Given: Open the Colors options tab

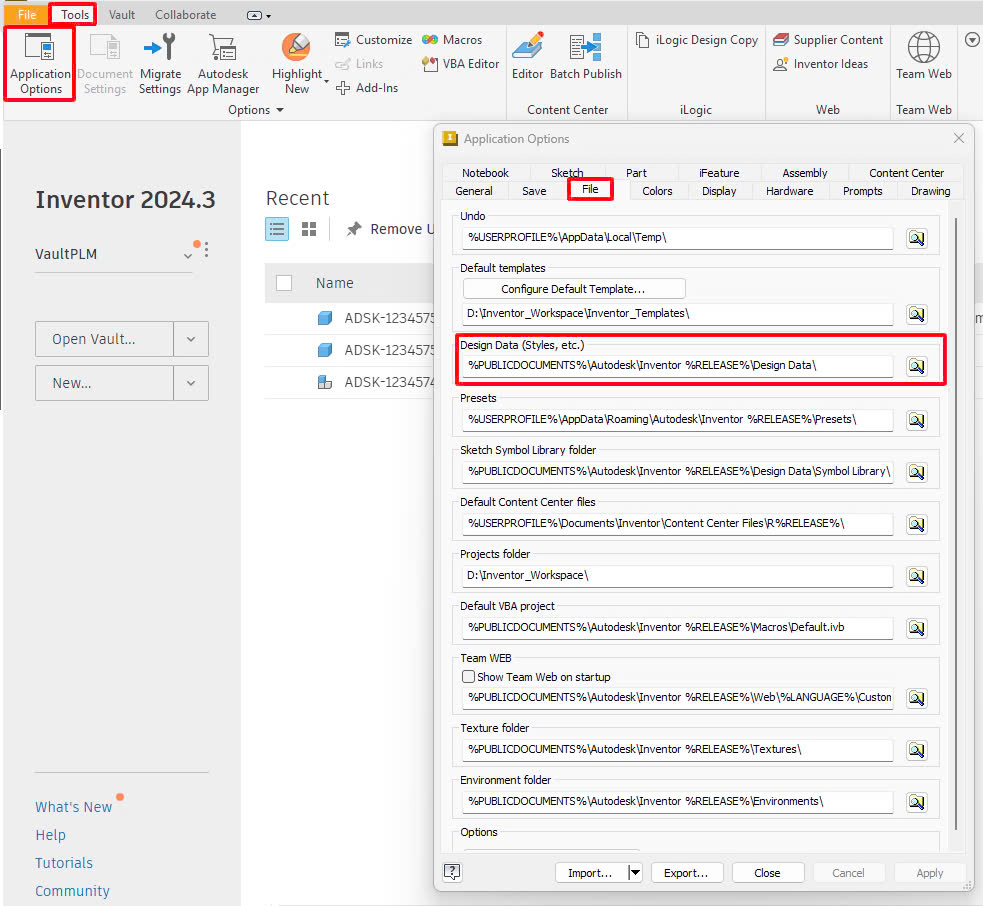Looking at the screenshot, I should tap(657, 191).
